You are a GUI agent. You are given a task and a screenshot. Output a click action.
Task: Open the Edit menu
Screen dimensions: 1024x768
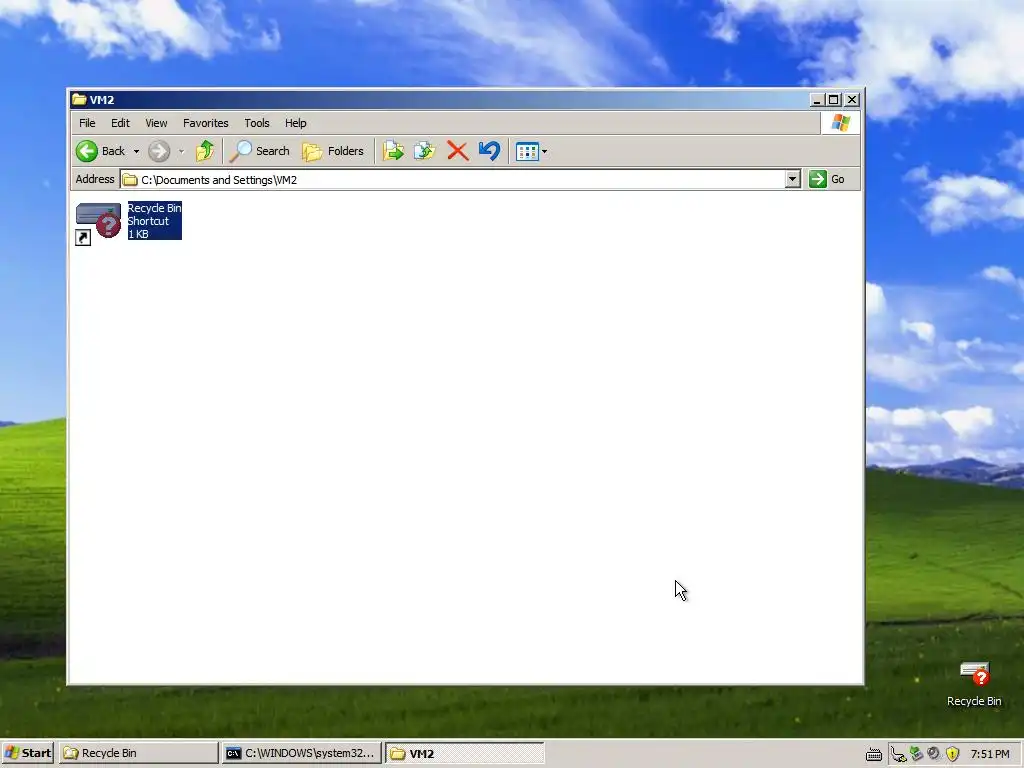(120, 123)
